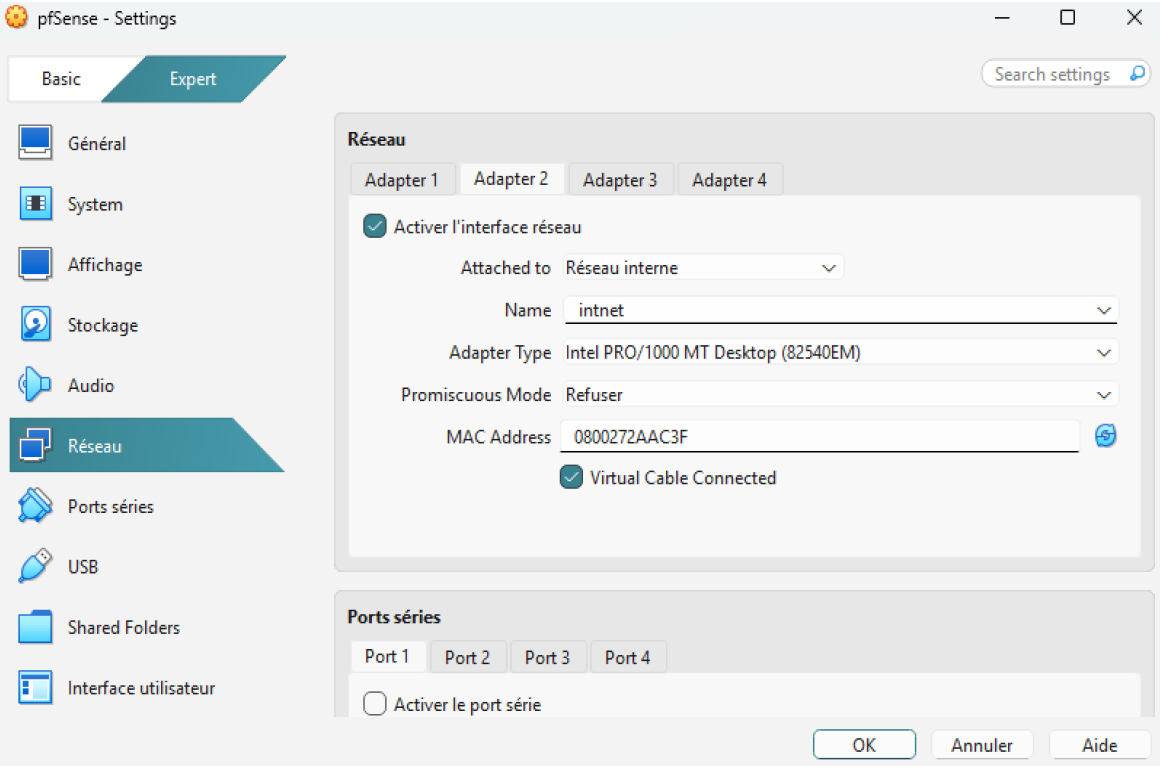This screenshot has width=1160, height=768.
Task: Switch to Basic mode tab
Action: coord(61,78)
